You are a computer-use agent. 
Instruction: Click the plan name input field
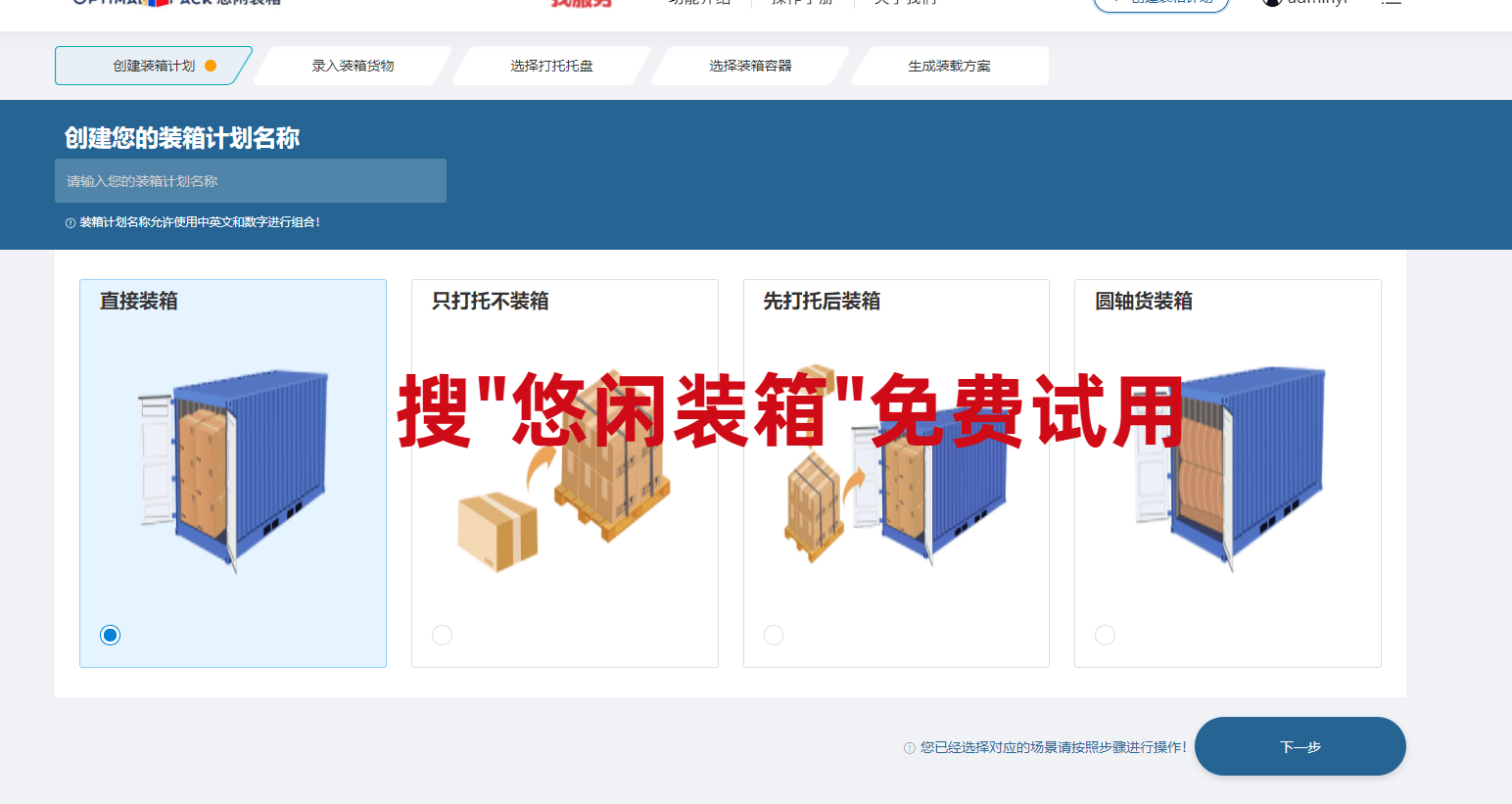click(x=251, y=180)
